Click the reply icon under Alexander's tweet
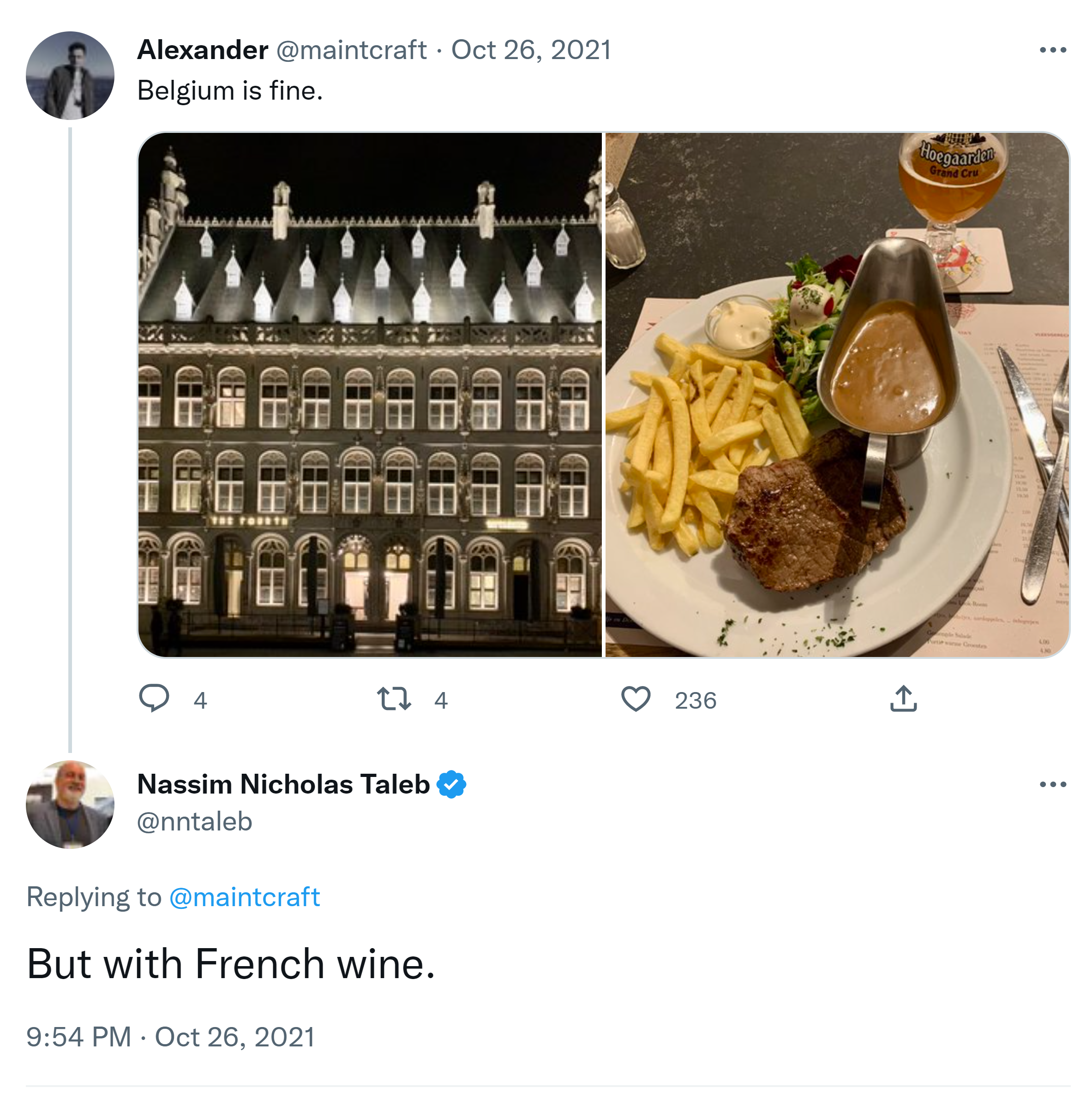The width and height of the screenshot is (1092, 1105). 154,699
